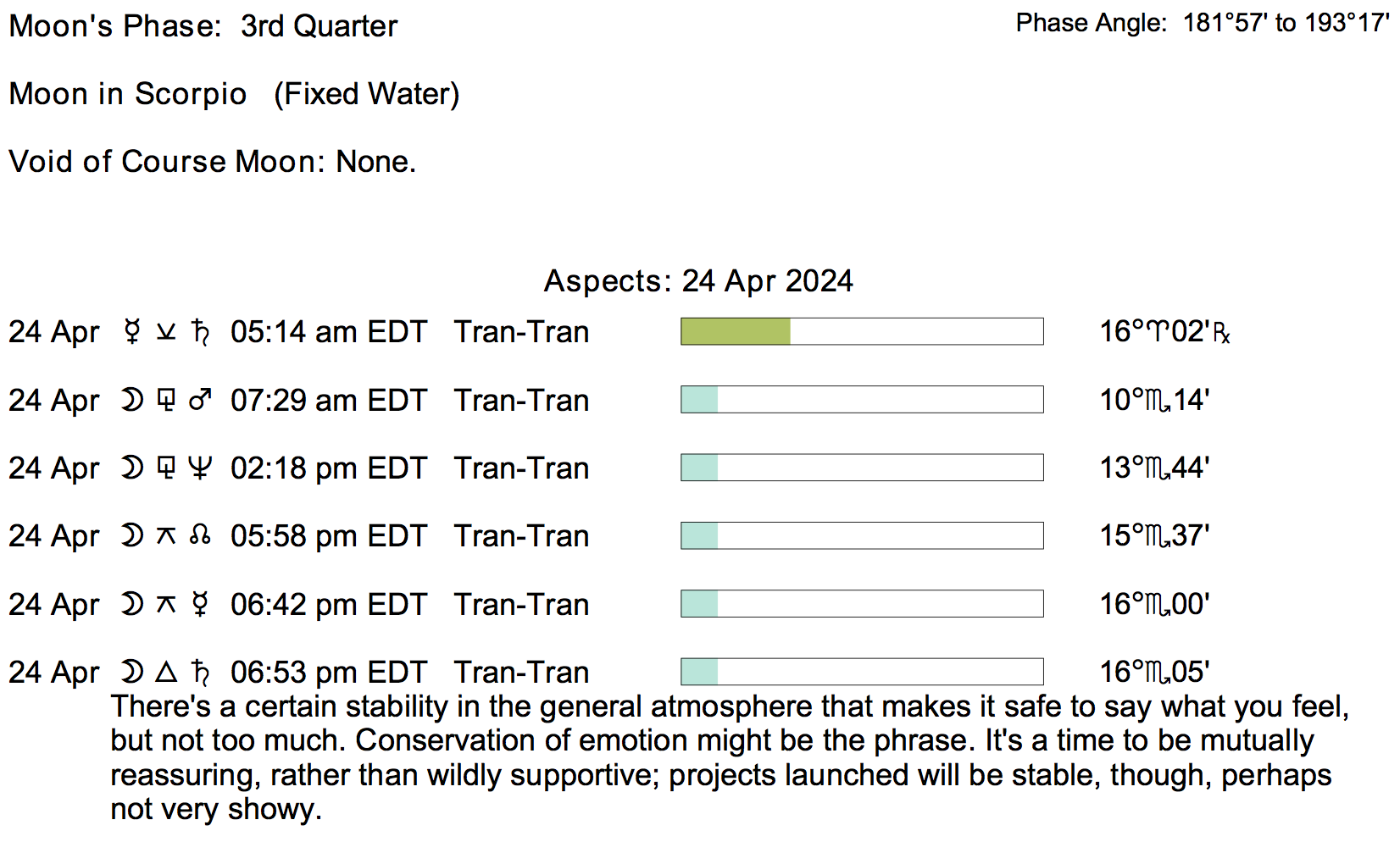
Task: Click the North Node glyph in the 05:58 pm row
Action: (200, 535)
